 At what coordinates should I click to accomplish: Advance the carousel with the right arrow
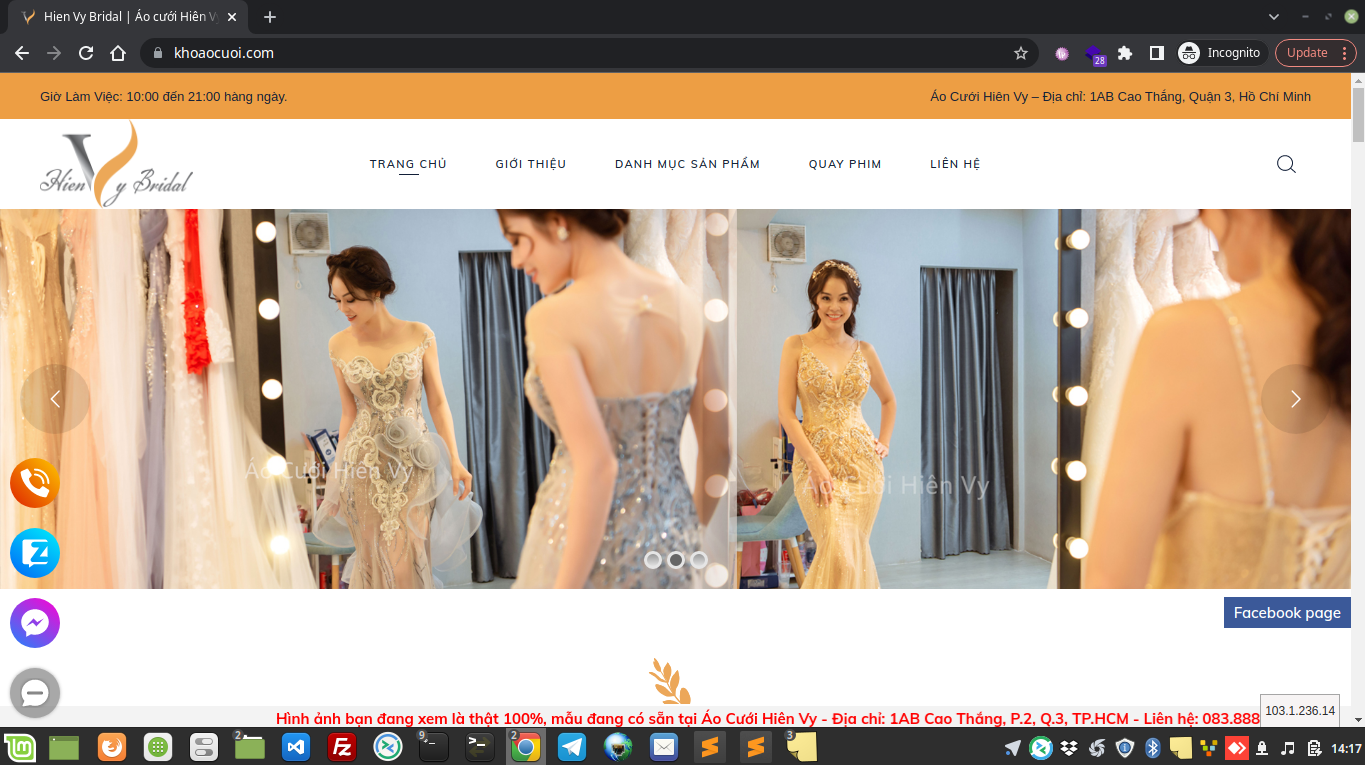(1295, 398)
